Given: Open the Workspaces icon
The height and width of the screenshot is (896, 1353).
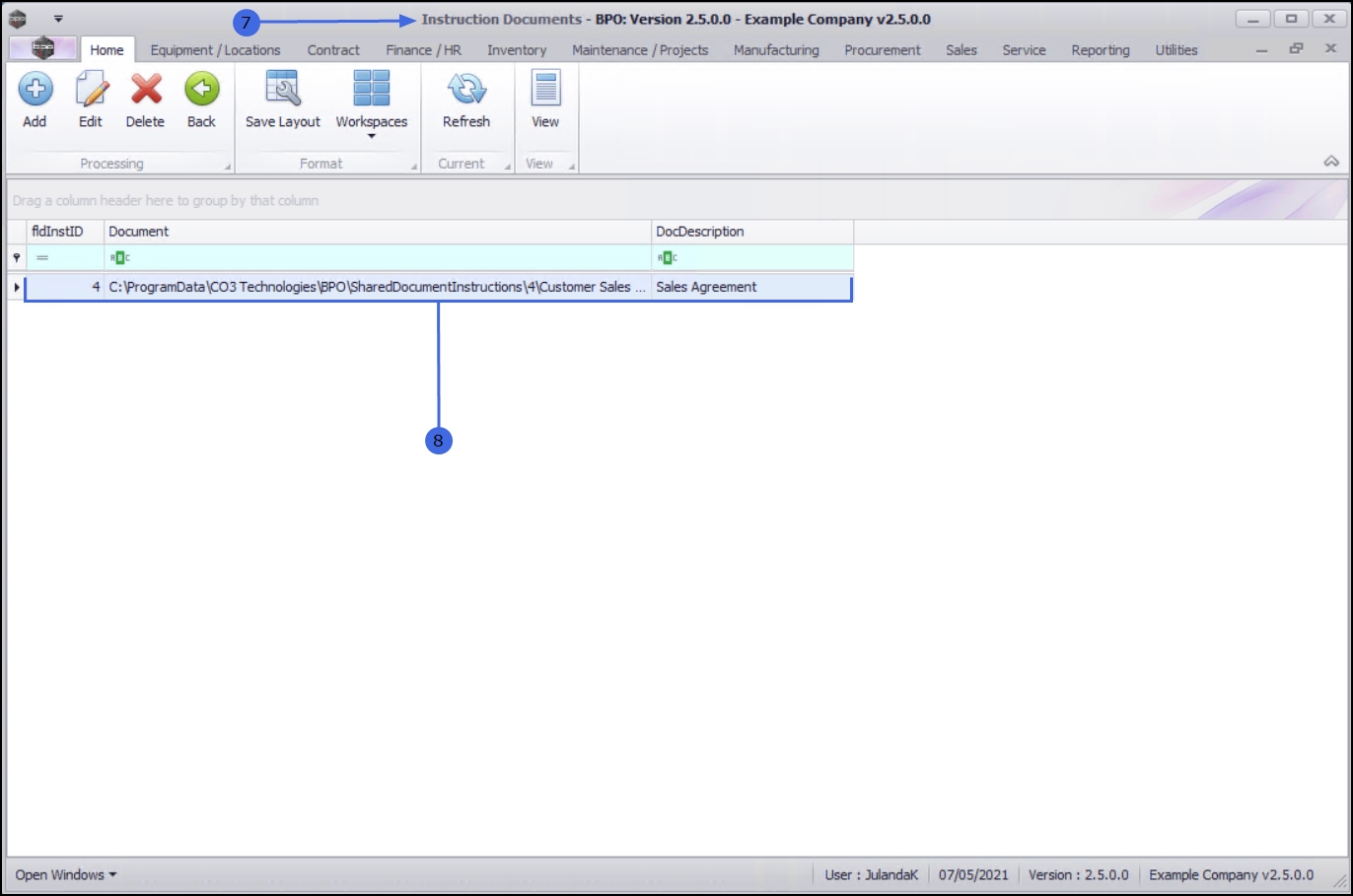Looking at the screenshot, I should tap(372, 89).
